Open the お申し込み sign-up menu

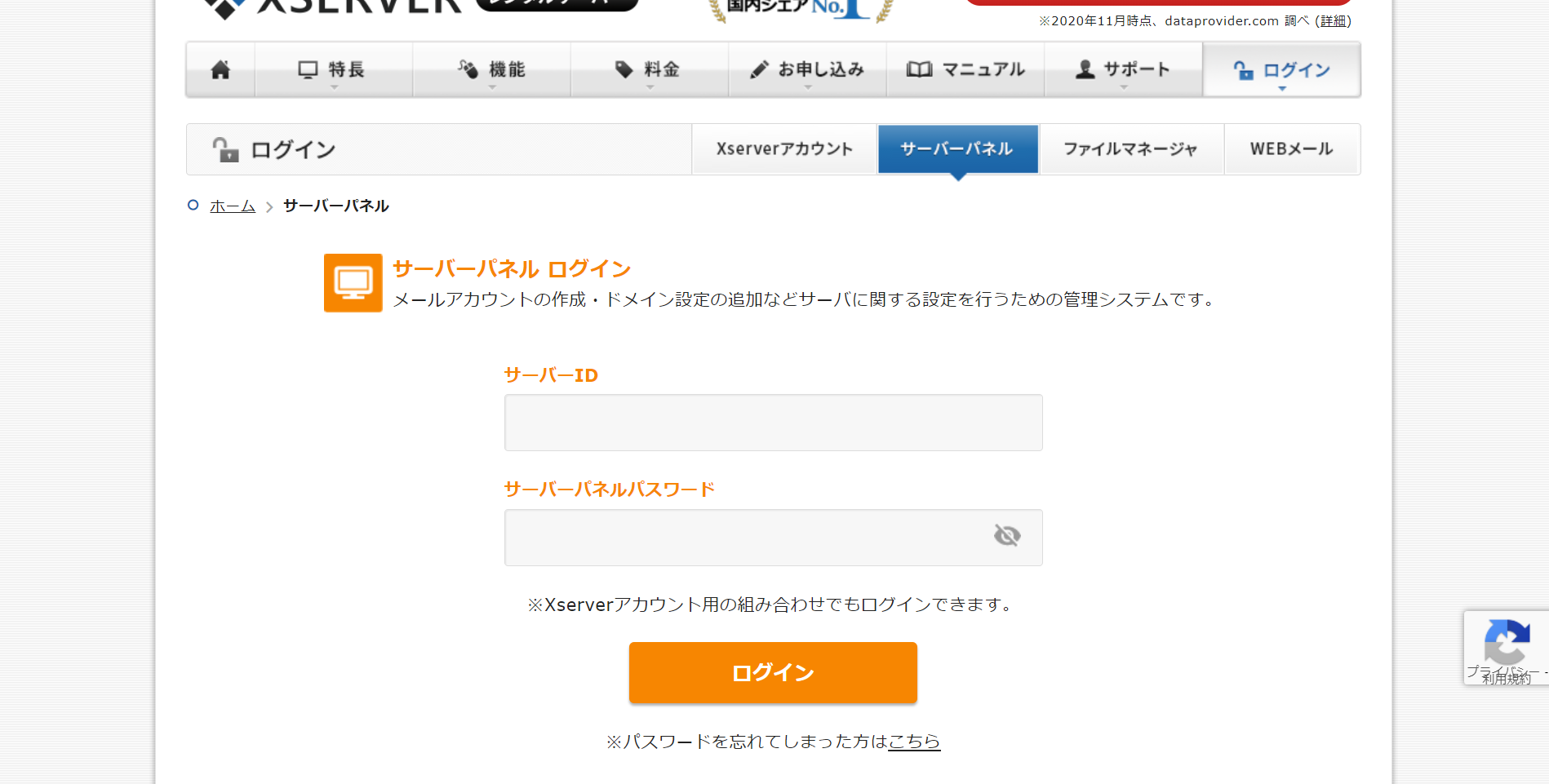click(807, 70)
